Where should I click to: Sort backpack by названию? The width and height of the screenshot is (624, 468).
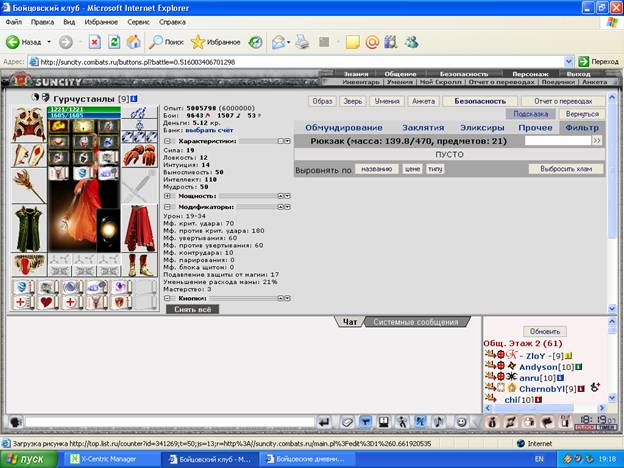pyautogui.click(x=376, y=169)
